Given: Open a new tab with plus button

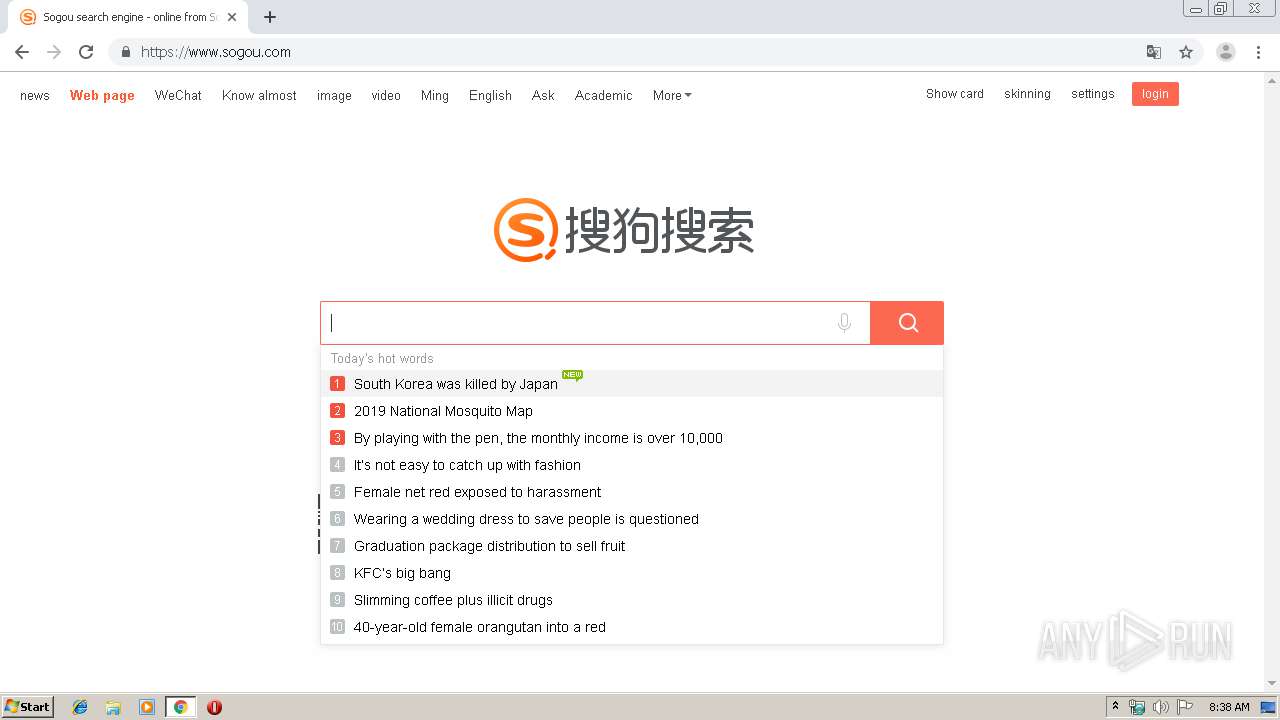Looking at the screenshot, I should tap(270, 17).
